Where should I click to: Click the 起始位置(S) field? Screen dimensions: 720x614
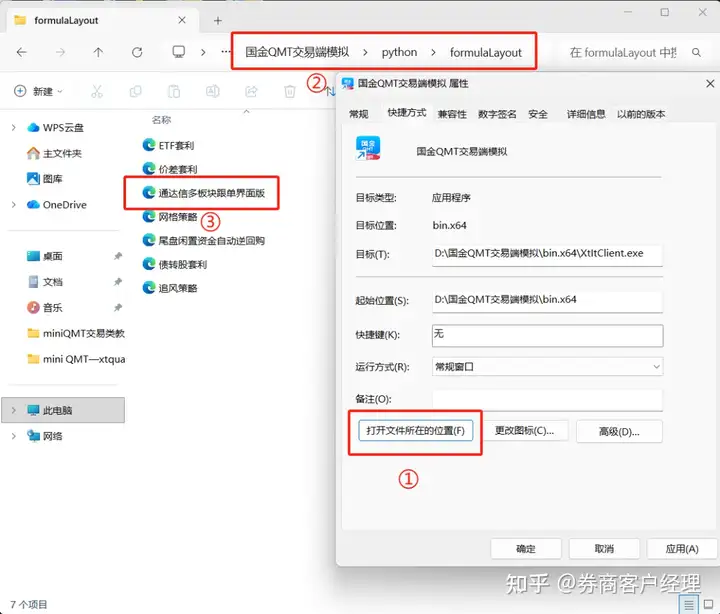547,301
